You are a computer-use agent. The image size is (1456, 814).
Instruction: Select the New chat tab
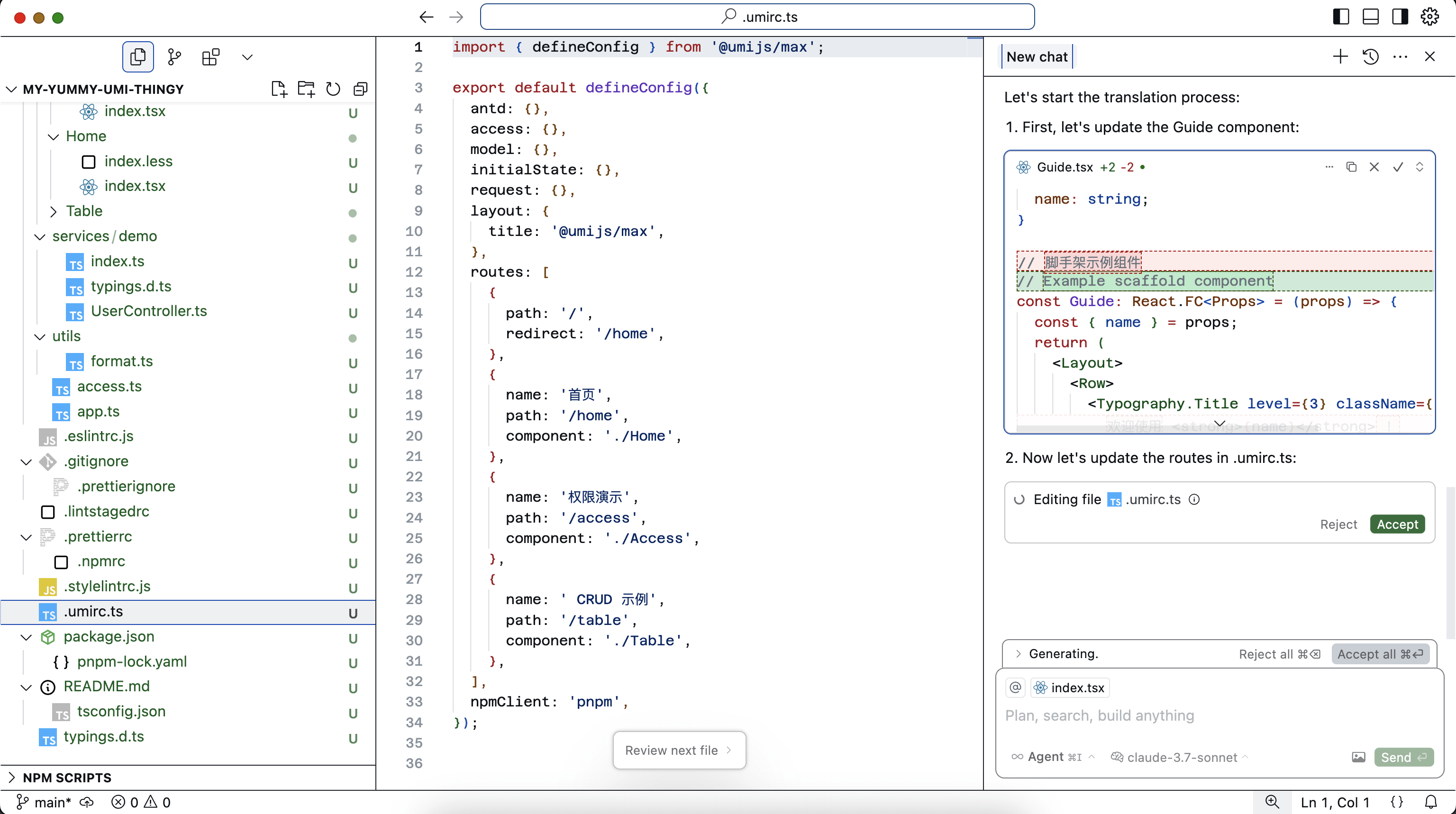[1037, 56]
